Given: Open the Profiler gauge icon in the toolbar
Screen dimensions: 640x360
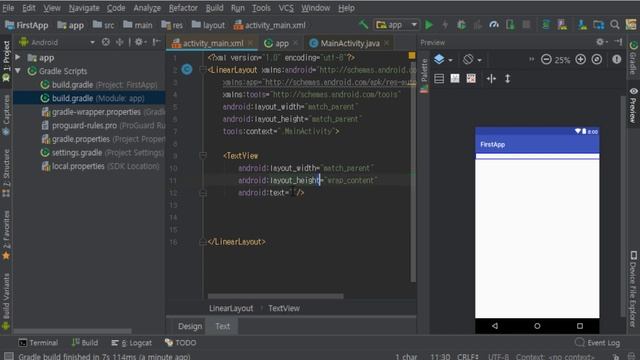Looking at the screenshot, I should (x=494, y=25).
